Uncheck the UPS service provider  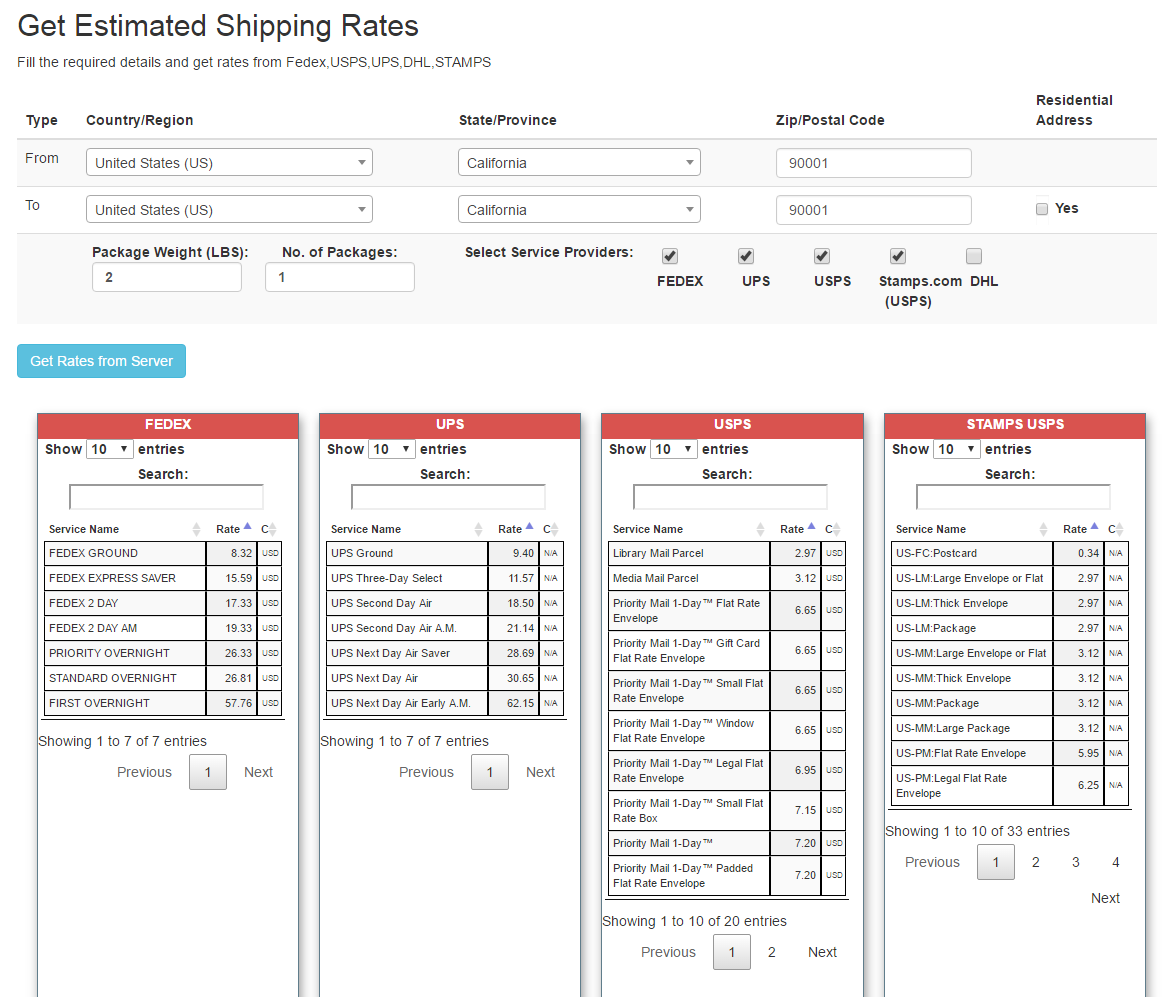pyautogui.click(x=746, y=256)
